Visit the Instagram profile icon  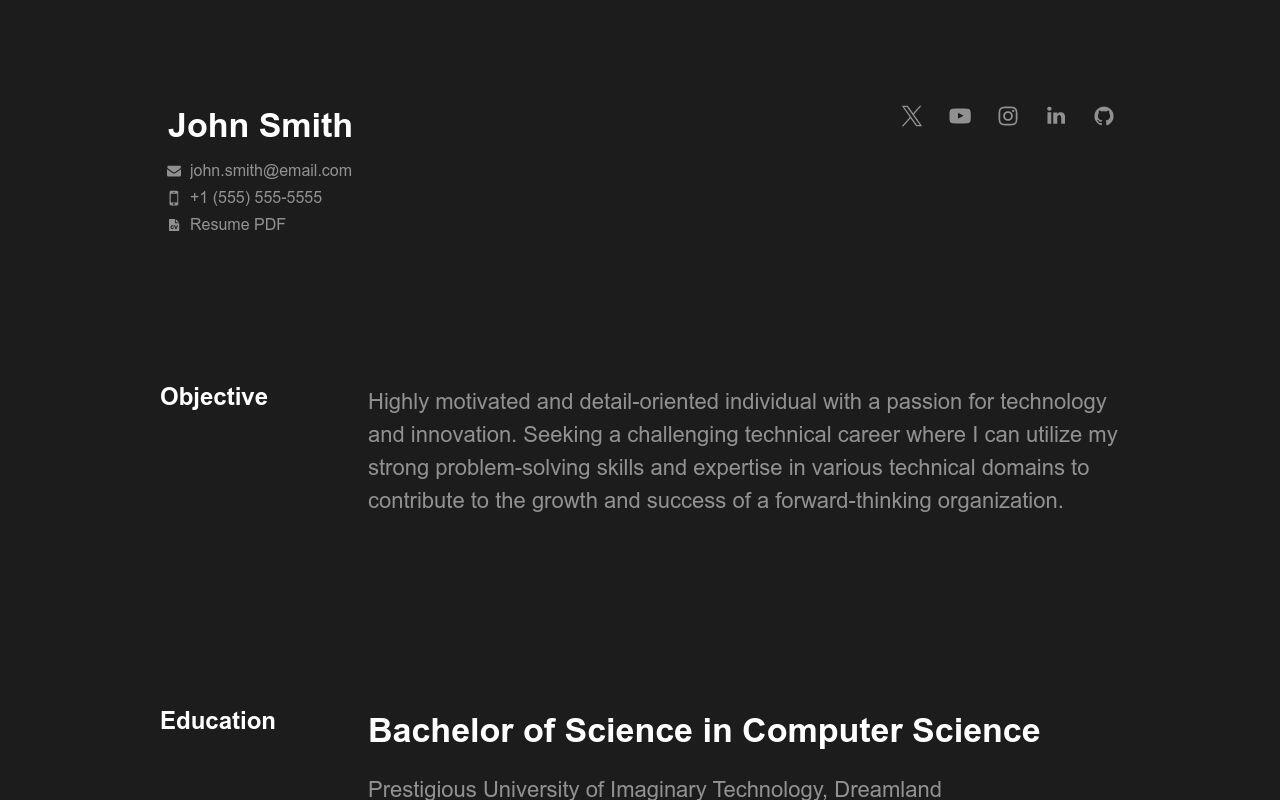[1008, 116]
